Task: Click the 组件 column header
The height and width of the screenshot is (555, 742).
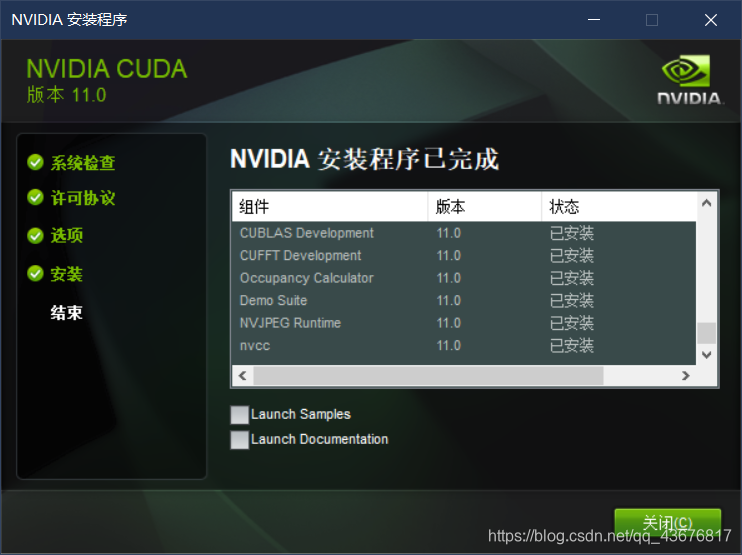Action: 330,207
